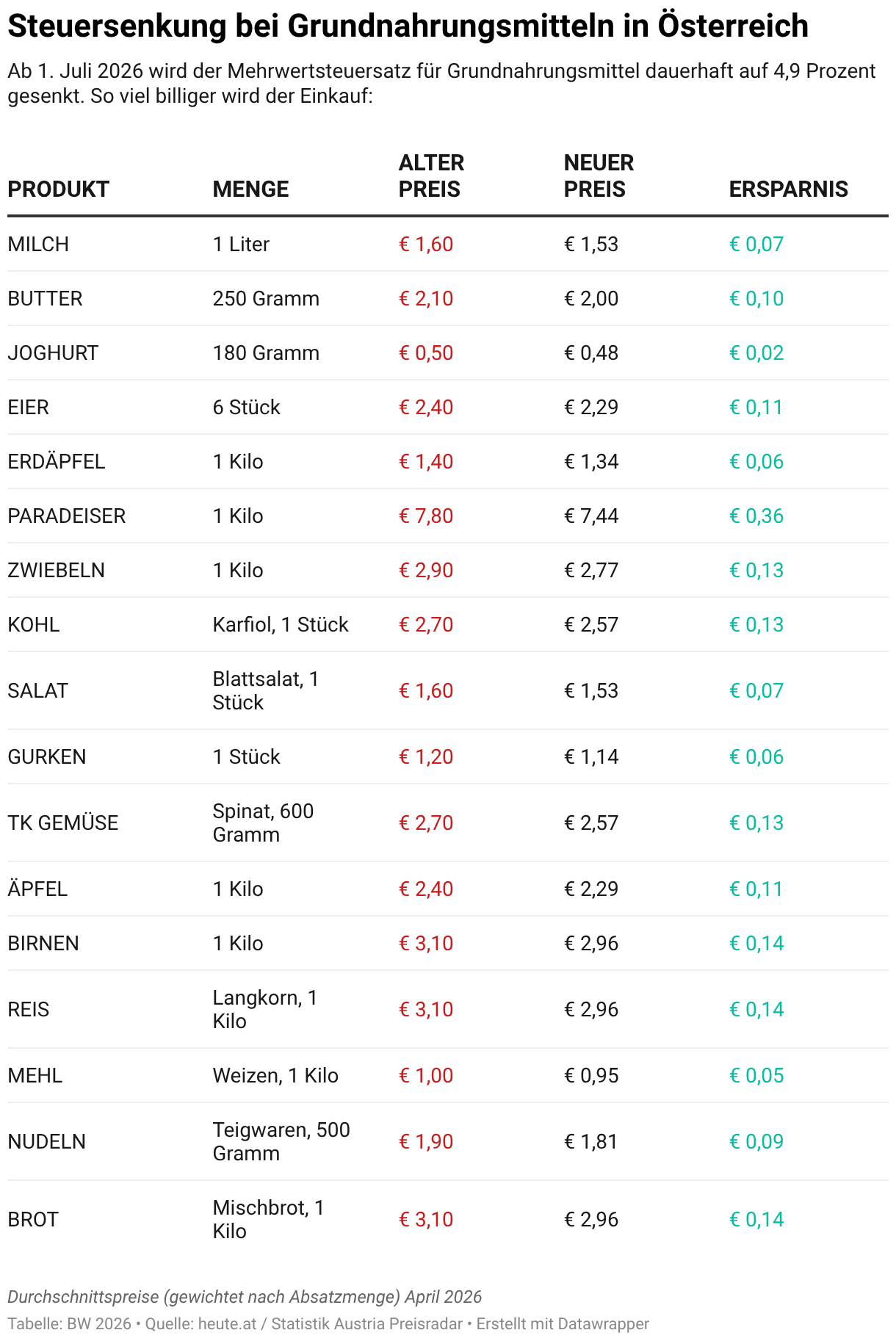Click the PRODUKT column header
896x1341 pixels.
click(x=58, y=189)
